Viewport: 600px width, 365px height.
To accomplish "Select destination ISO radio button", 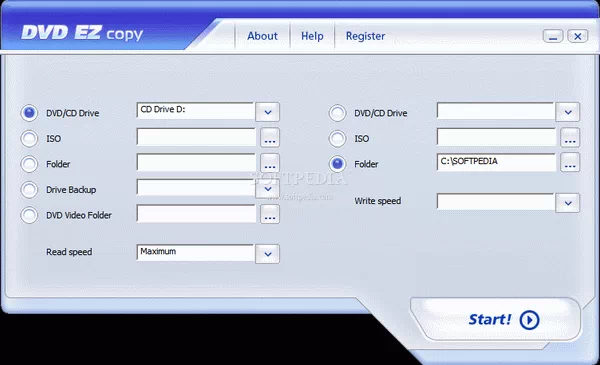I will [x=338, y=139].
